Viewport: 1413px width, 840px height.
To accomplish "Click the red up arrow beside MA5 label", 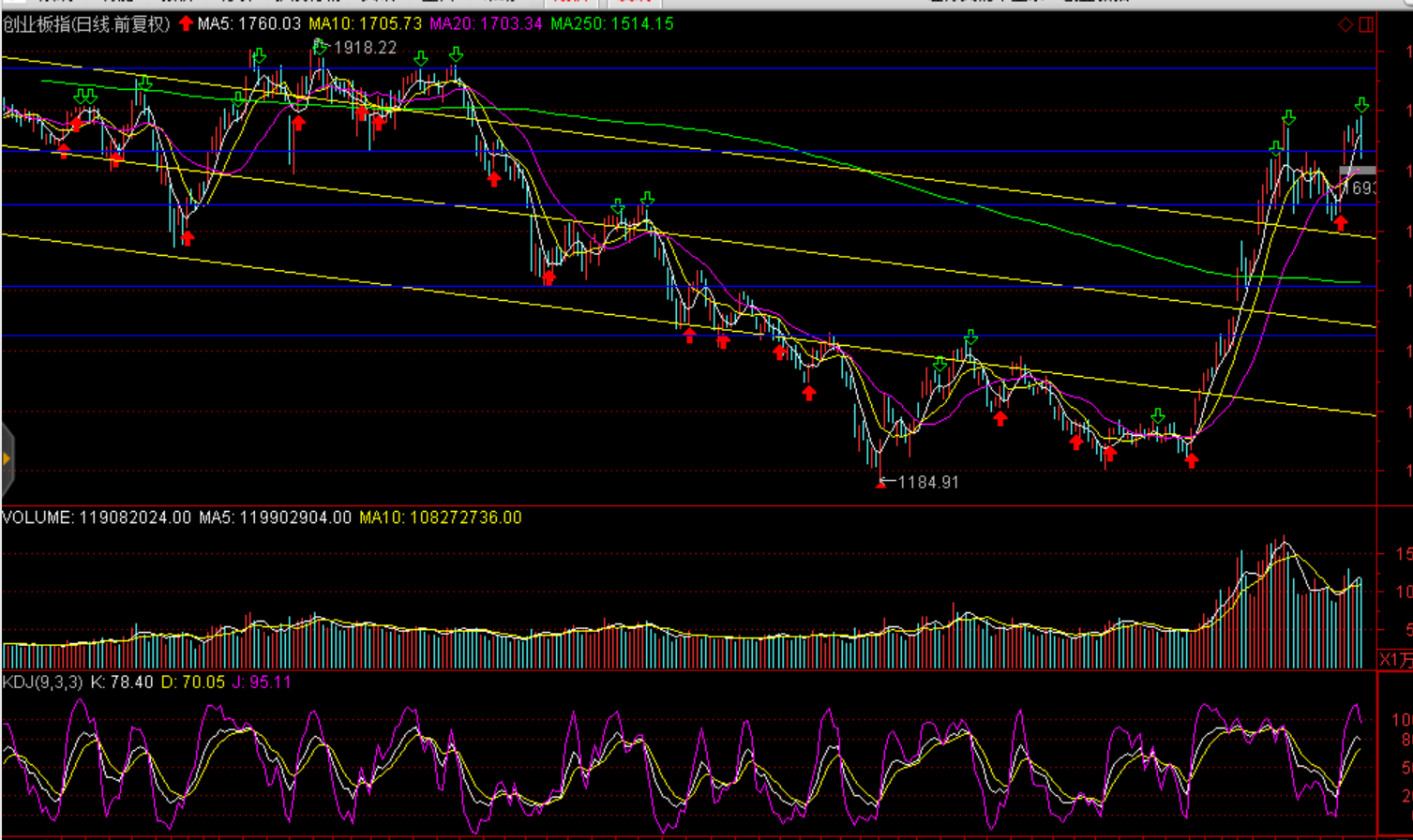I will coord(186,23).
